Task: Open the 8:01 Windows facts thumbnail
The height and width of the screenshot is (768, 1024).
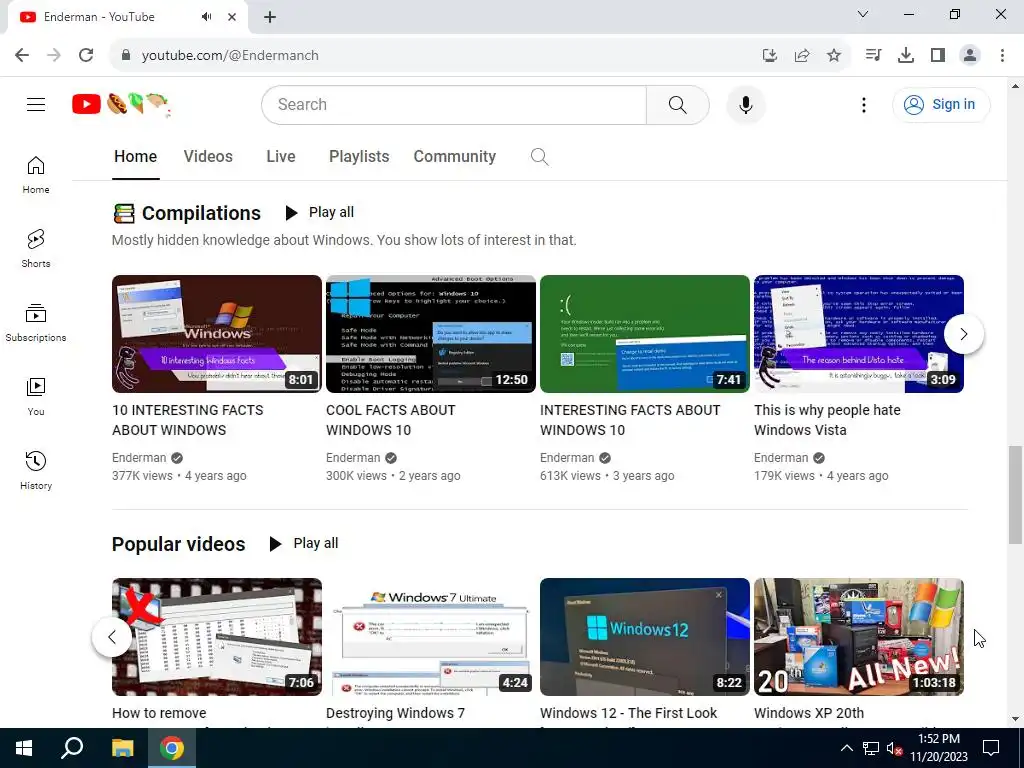Action: coord(217,334)
